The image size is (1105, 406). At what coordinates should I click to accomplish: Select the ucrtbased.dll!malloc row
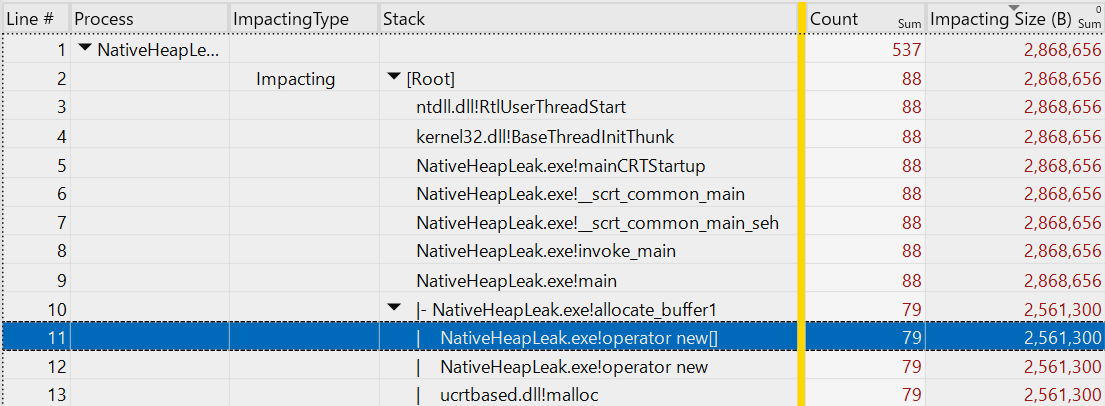point(520,396)
